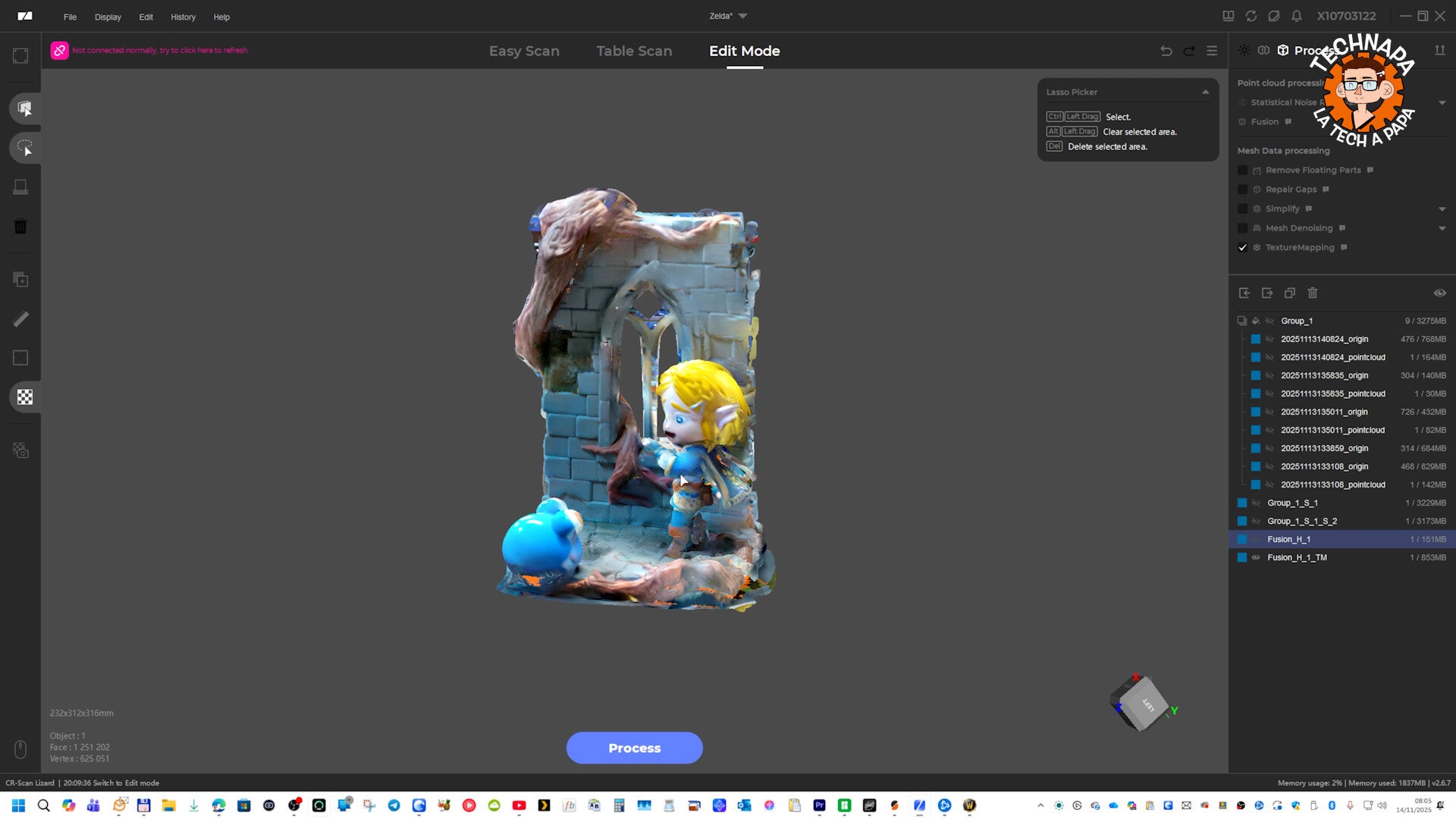Click the color square of Group_1_S_1
This screenshot has height=819, width=1456.
click(1242, 503)
